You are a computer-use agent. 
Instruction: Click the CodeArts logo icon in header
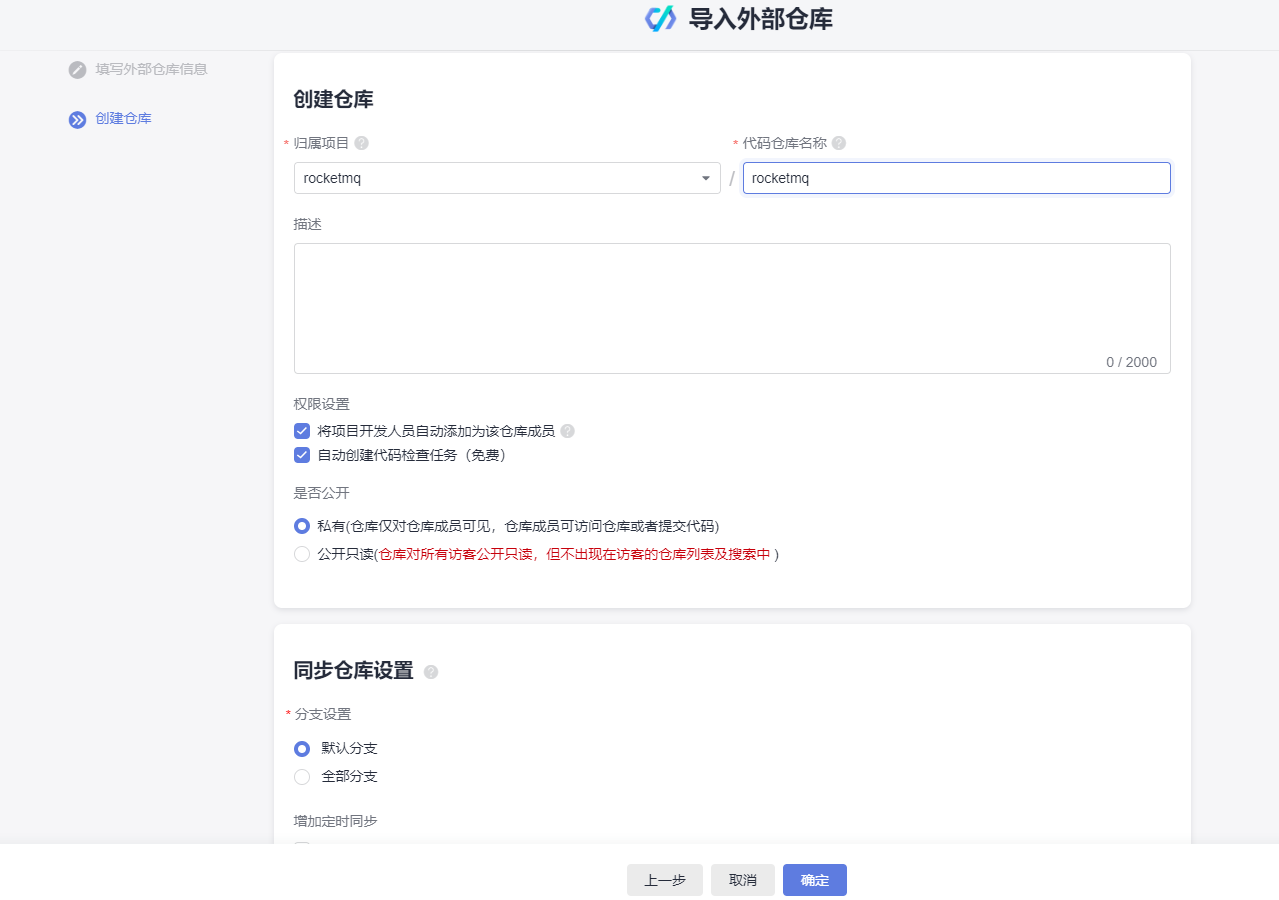pyautogui.click(x=661, y=18)
